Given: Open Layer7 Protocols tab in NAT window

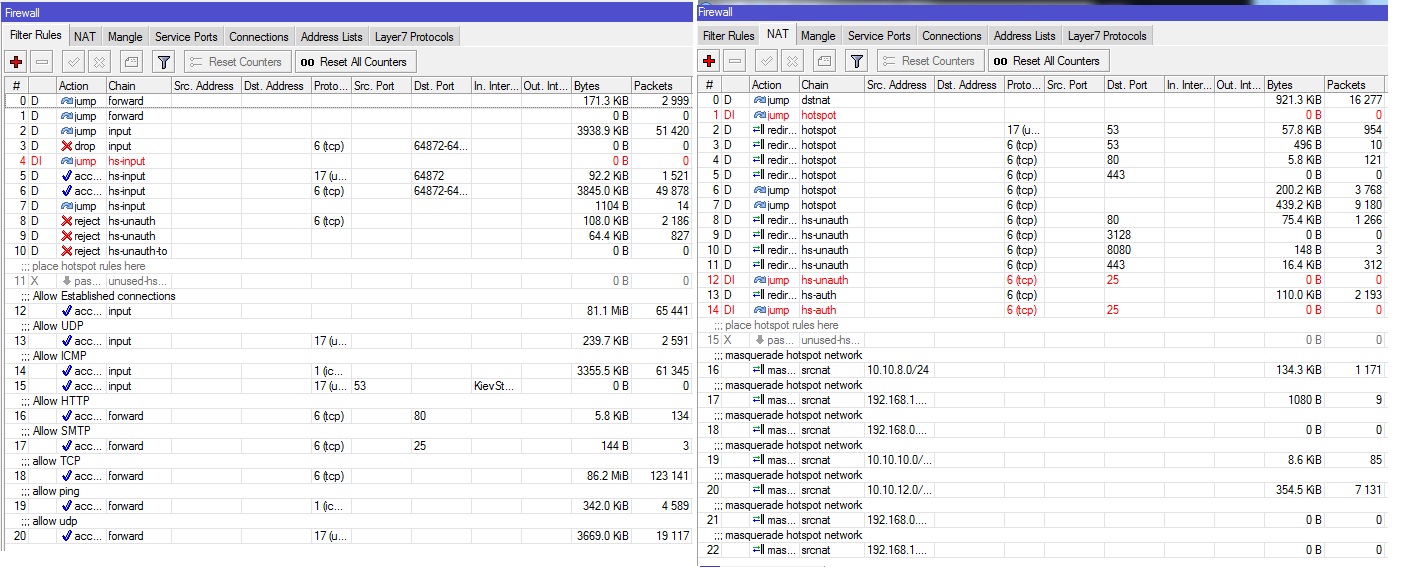Looking at the screenshot, I should click(1107, 36).
